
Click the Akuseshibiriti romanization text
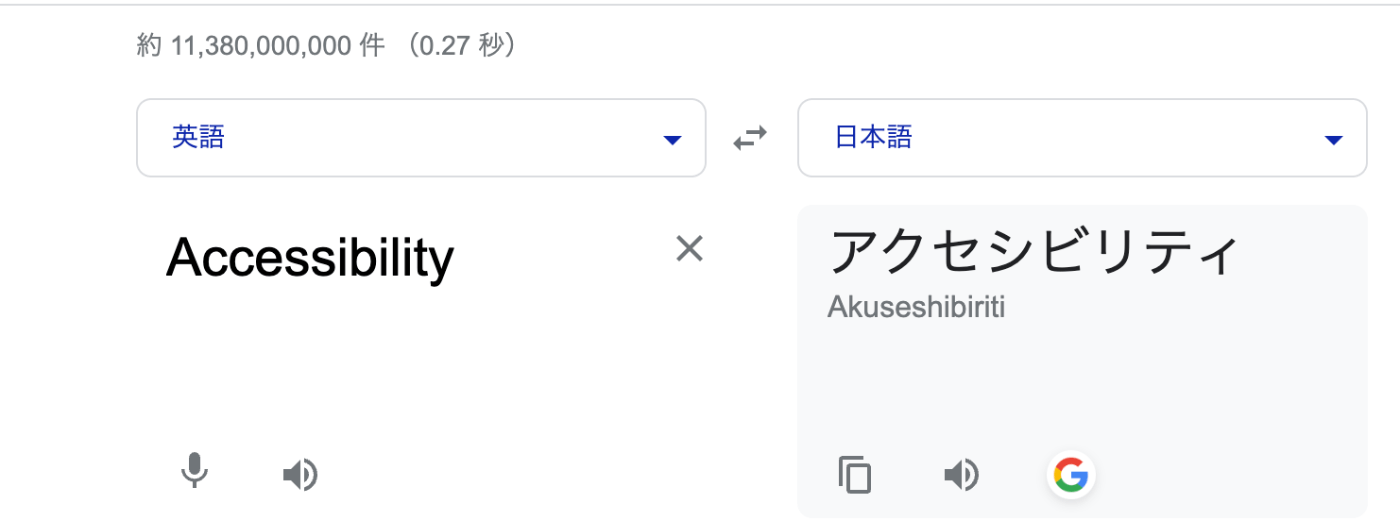[x=916, y=308]
